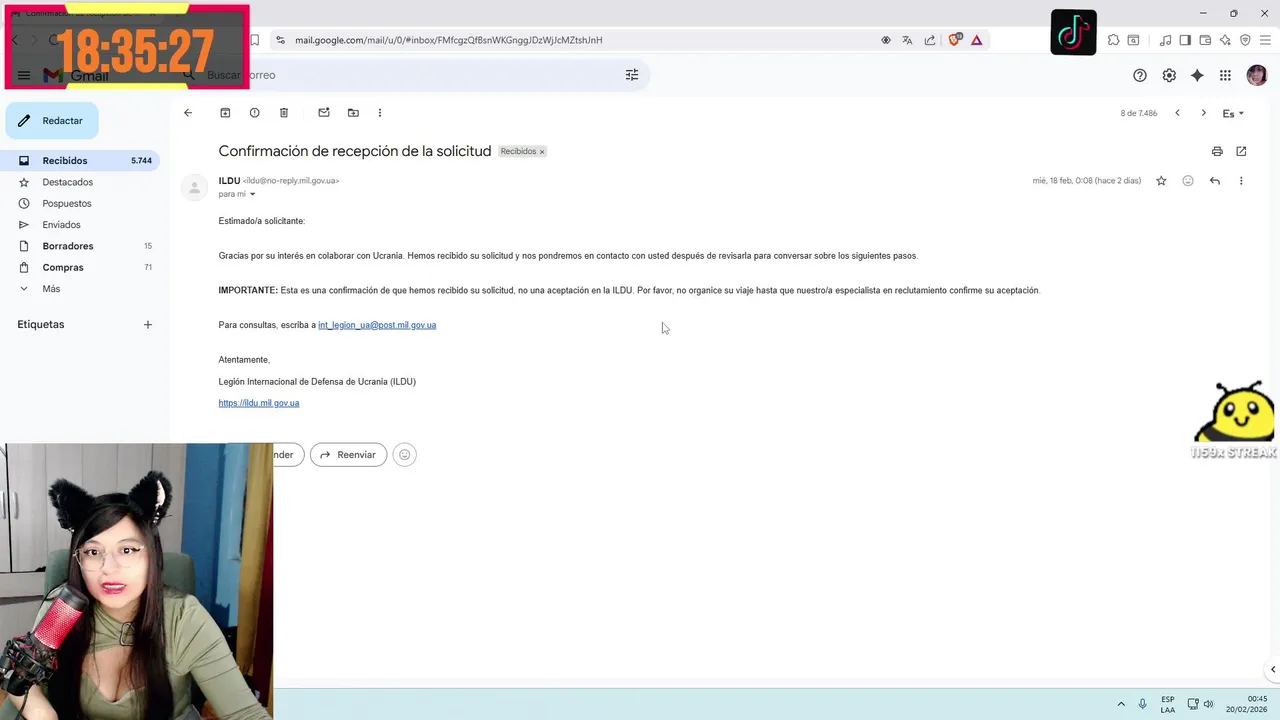The height and width of the screenshot is (720, 1280).
Task: Open Google apps grid
Action: coord(1225,75)
